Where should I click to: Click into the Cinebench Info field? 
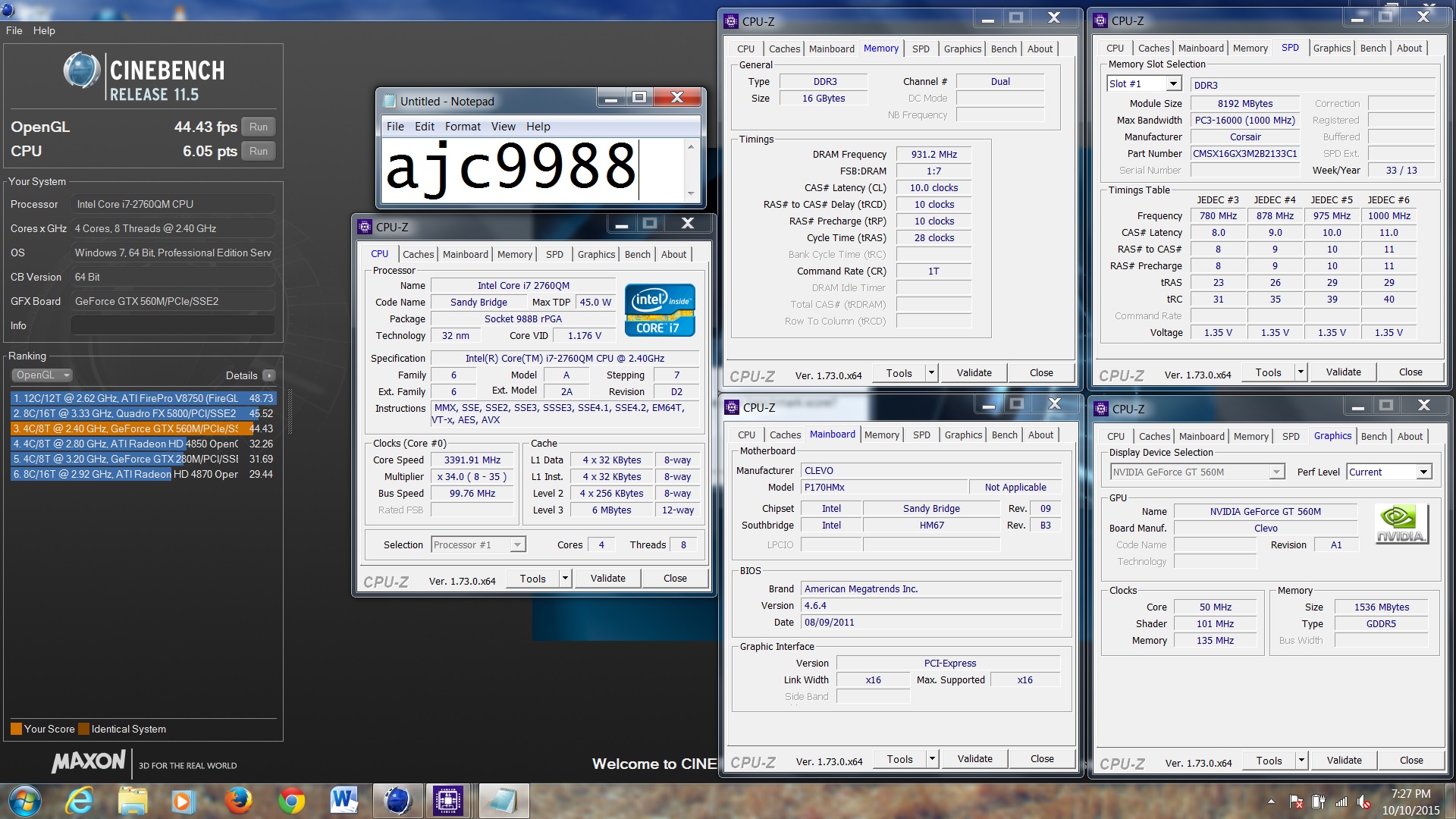pos(173,325)
